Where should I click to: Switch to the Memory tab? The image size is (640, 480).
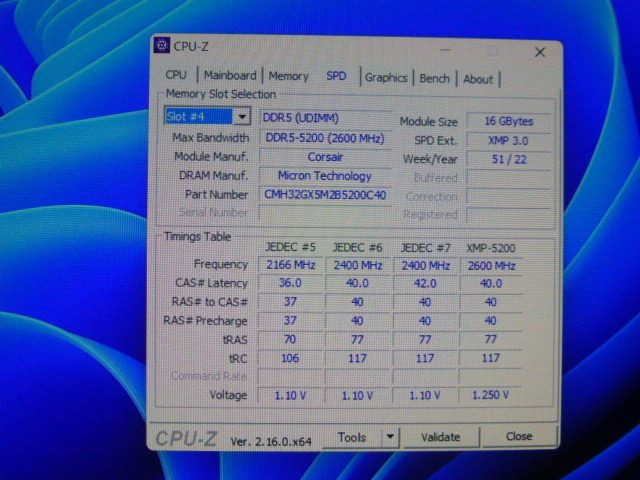pyautogui.click(x=288, y=76)
